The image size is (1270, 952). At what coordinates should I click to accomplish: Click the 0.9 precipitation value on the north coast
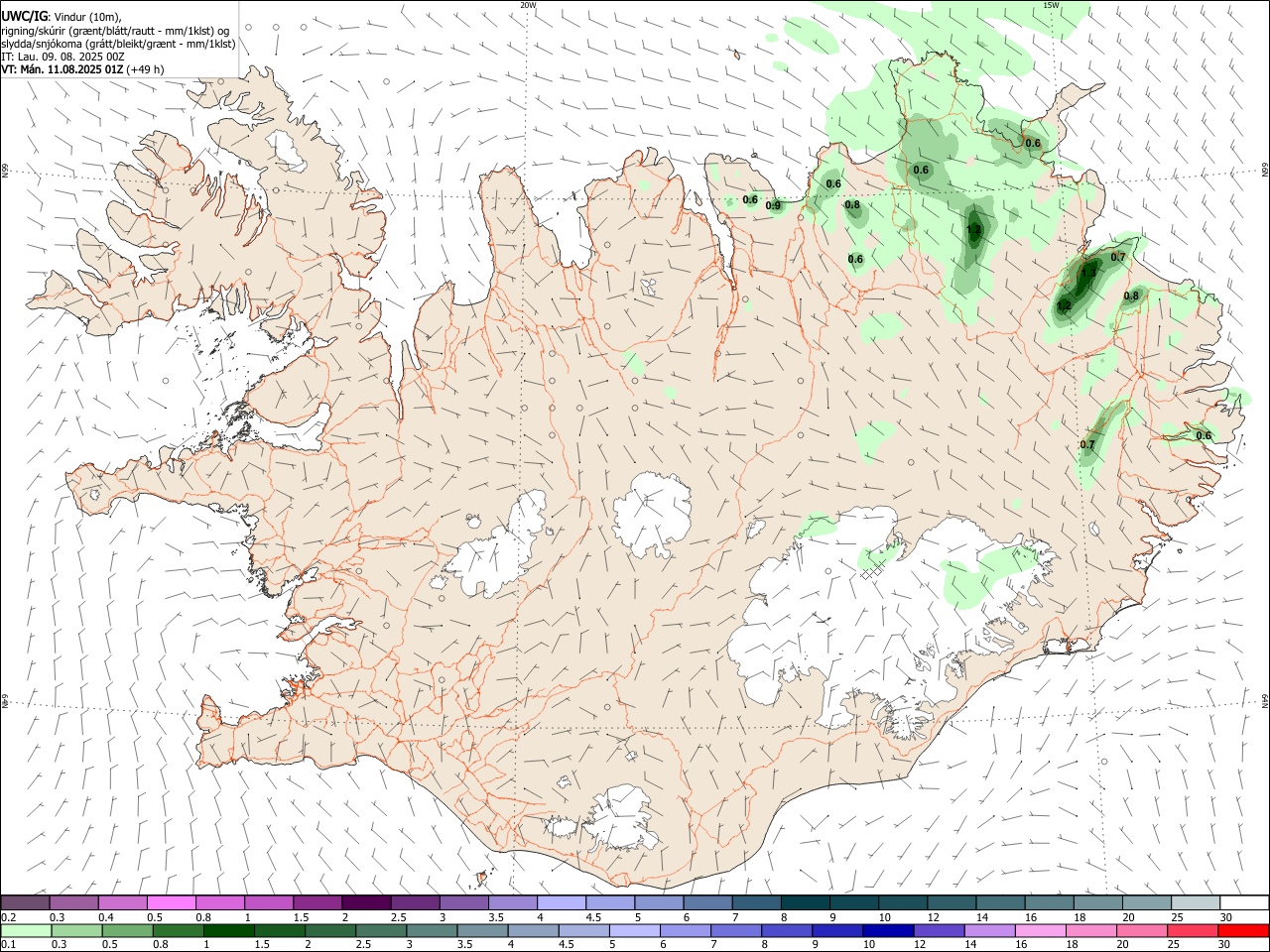[x=773, y=206]
